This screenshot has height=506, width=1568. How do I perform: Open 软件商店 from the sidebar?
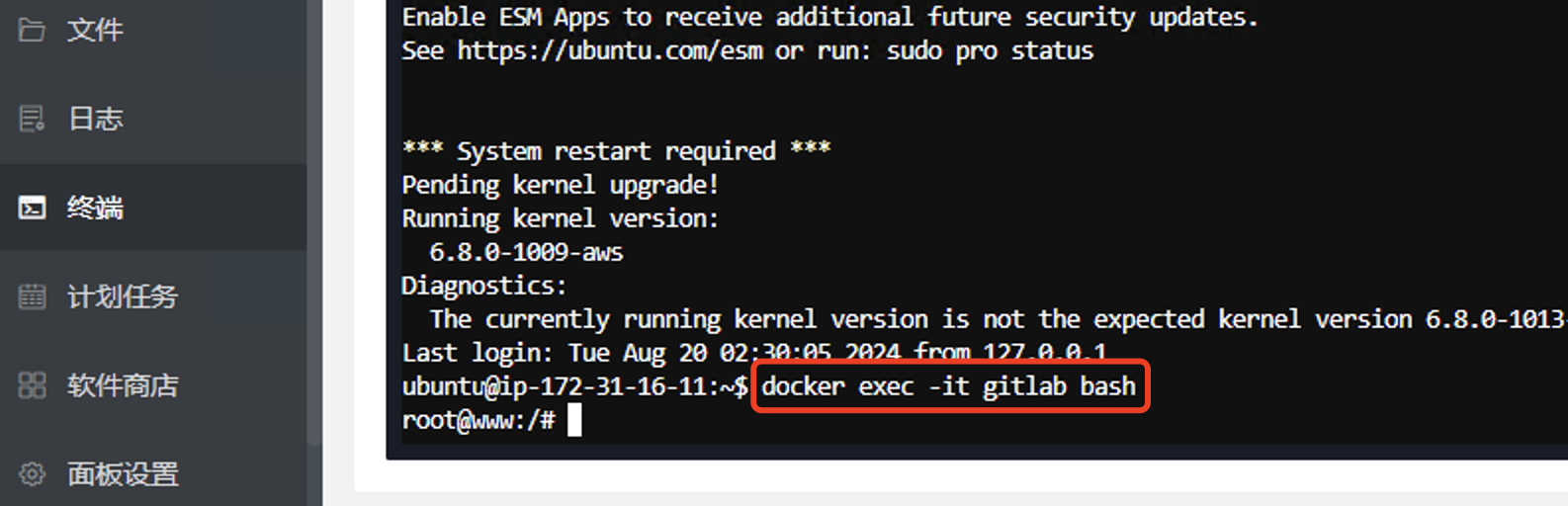[x=153, y=385]
